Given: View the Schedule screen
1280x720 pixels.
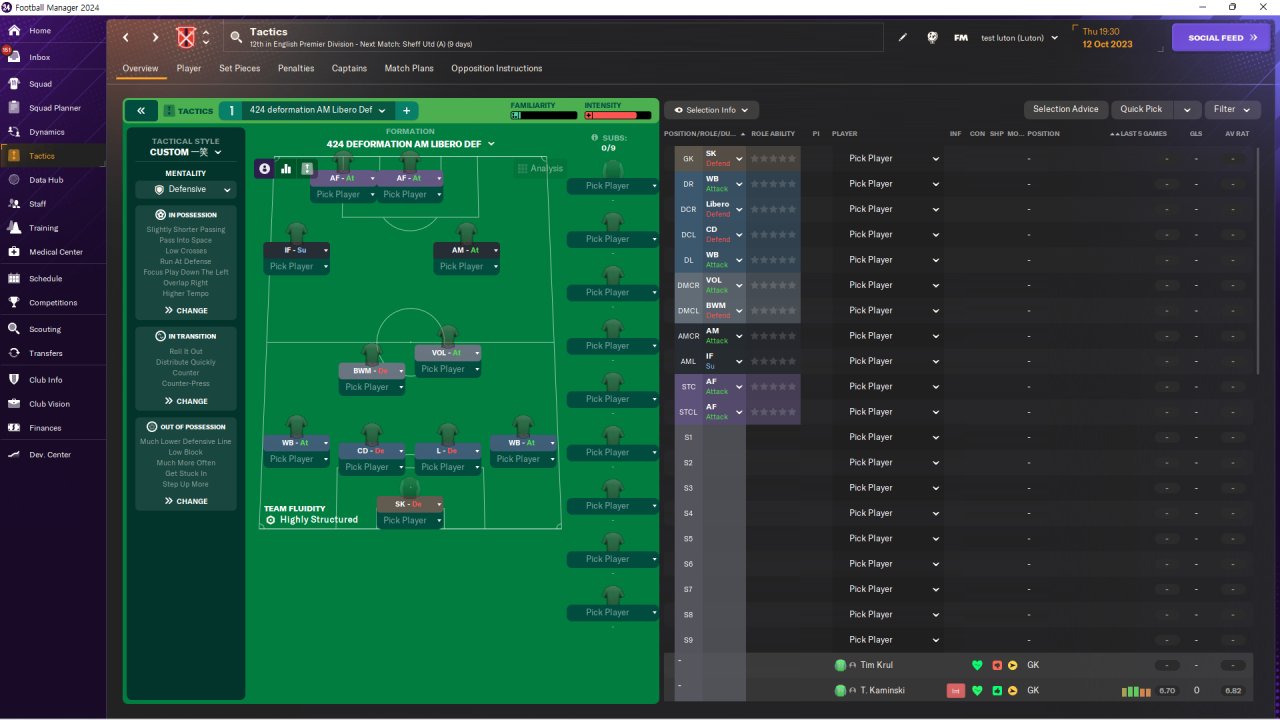Looking at the screenshot, I should (x=45, y=279).
